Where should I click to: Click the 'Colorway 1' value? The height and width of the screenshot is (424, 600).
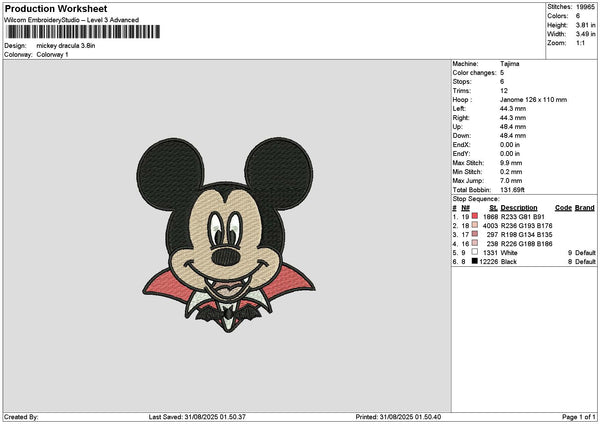coord(52,55)
